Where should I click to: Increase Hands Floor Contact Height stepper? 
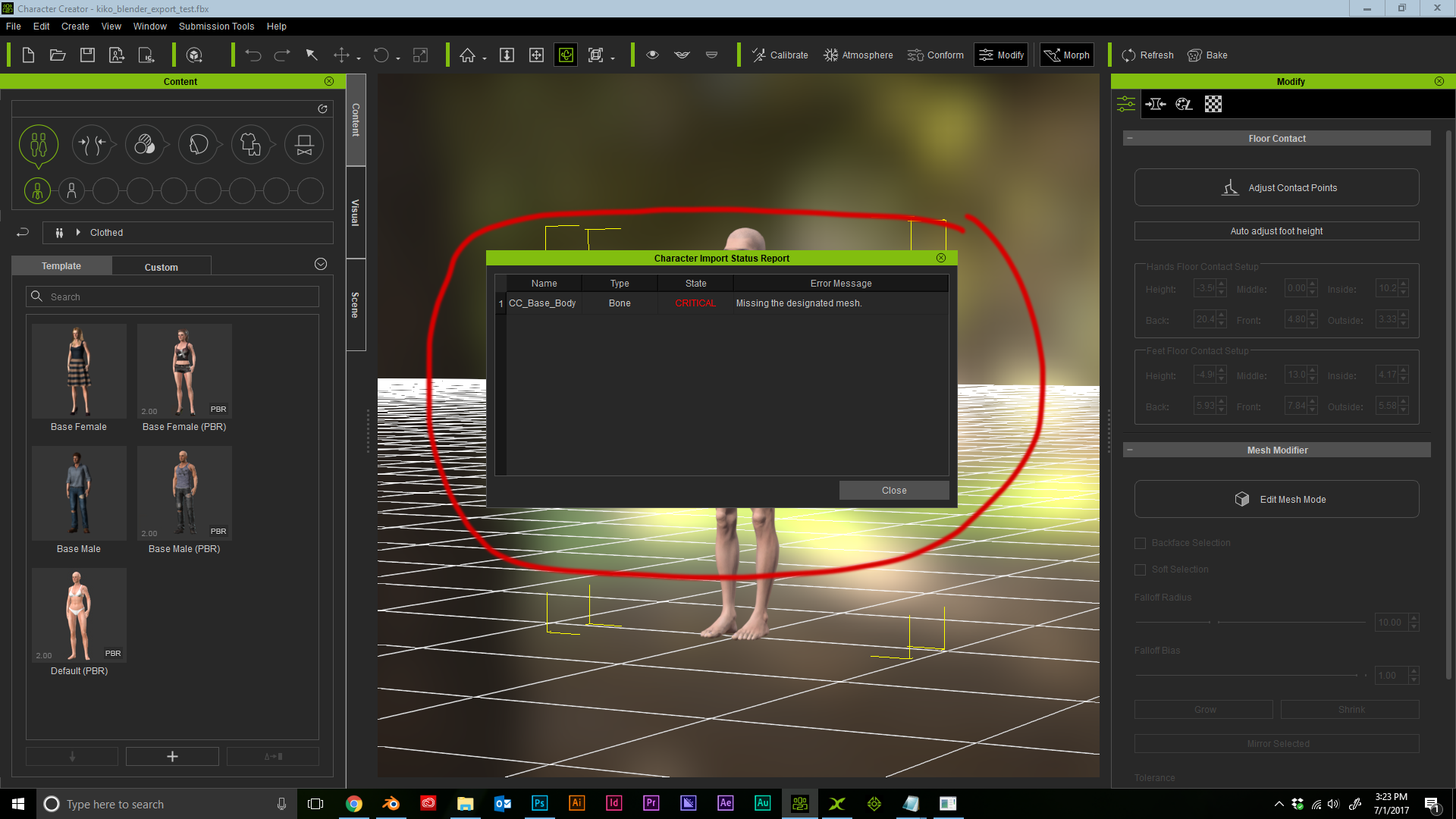1221,284
